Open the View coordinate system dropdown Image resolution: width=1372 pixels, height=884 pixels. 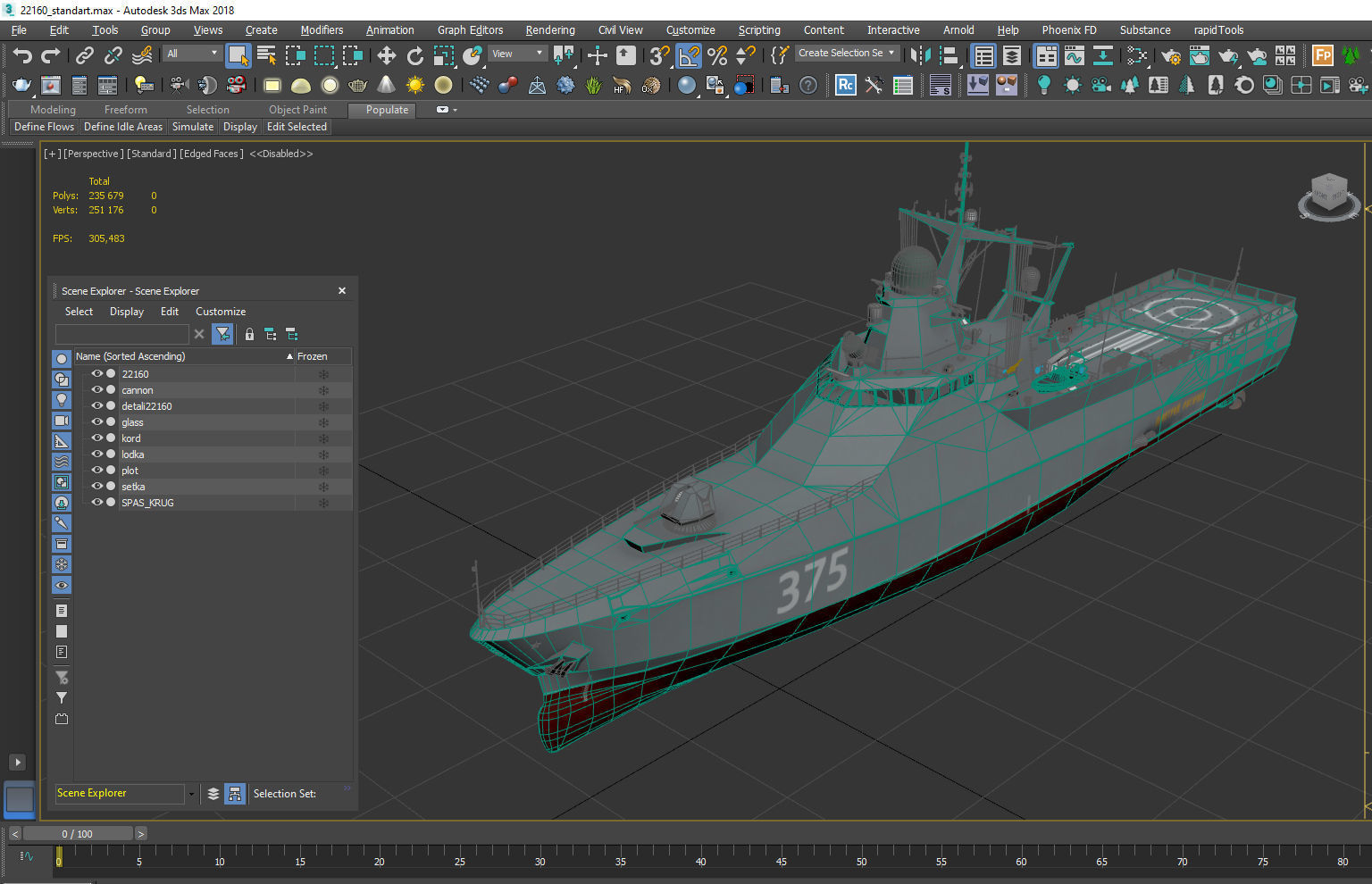517,54
